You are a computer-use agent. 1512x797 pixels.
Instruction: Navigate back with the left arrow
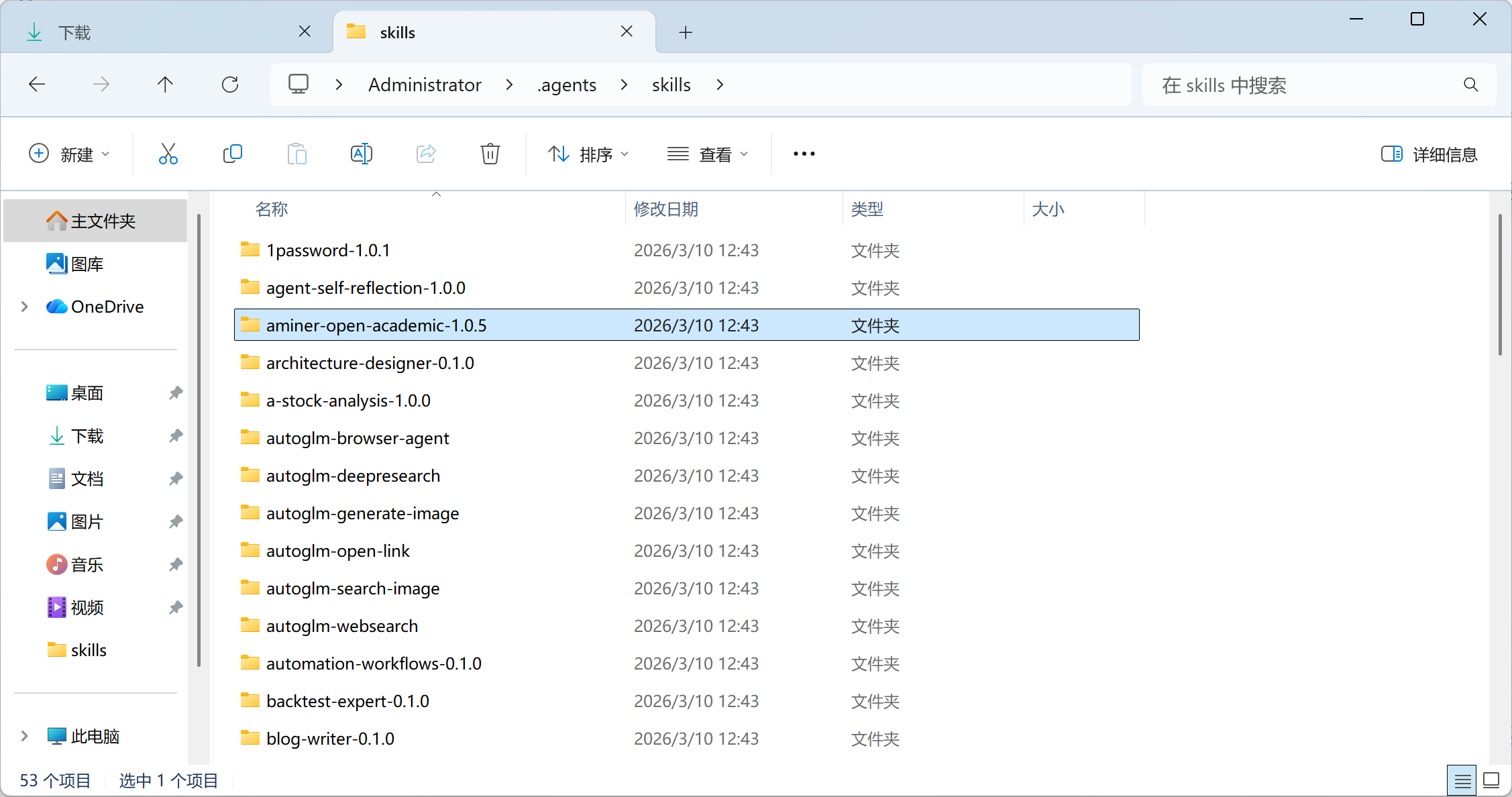point(37,85)
